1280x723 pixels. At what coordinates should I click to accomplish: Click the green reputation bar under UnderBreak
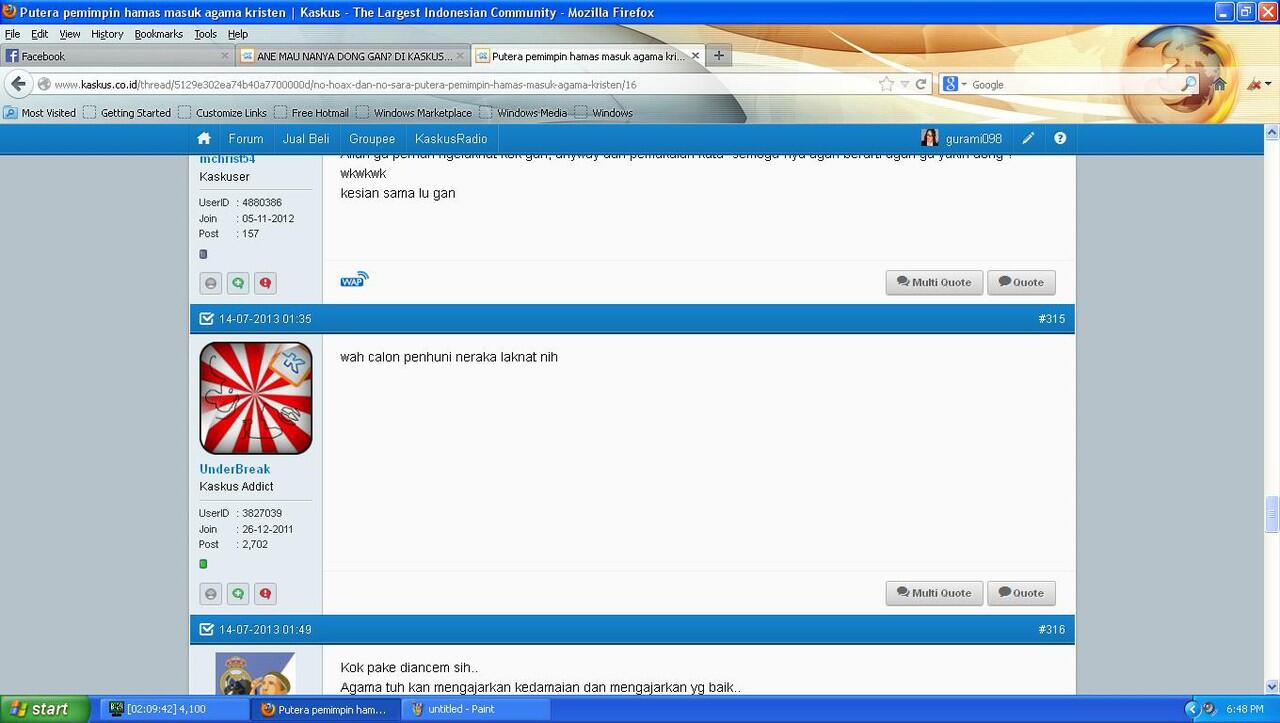(x=203, y=564)
